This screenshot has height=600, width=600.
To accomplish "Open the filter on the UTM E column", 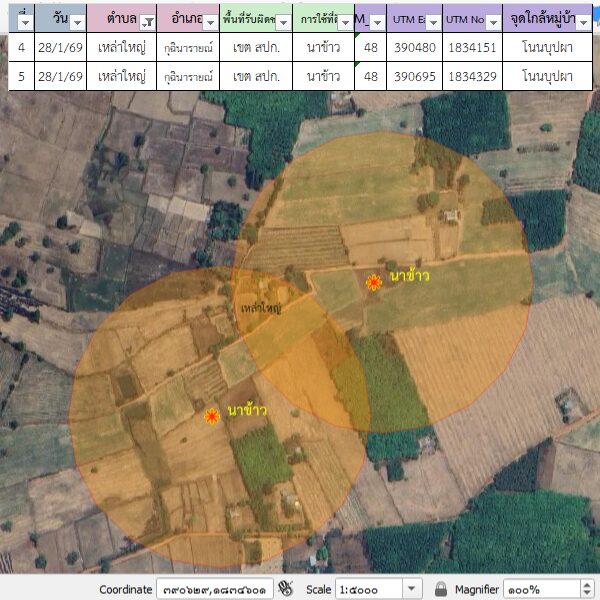I will point(431,22).
